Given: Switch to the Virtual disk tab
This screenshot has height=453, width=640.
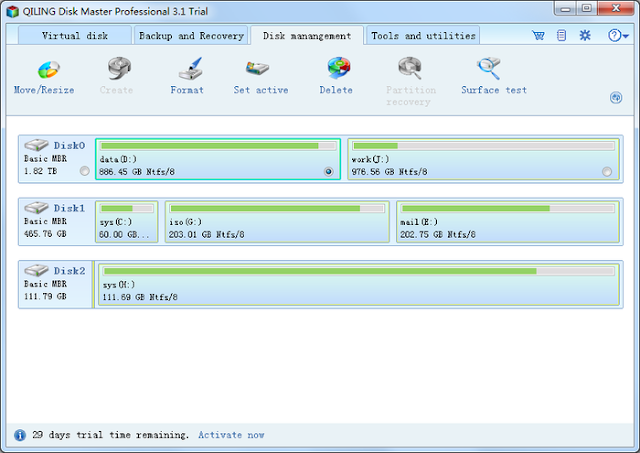Looking at the screenshot, I should 75,36.
